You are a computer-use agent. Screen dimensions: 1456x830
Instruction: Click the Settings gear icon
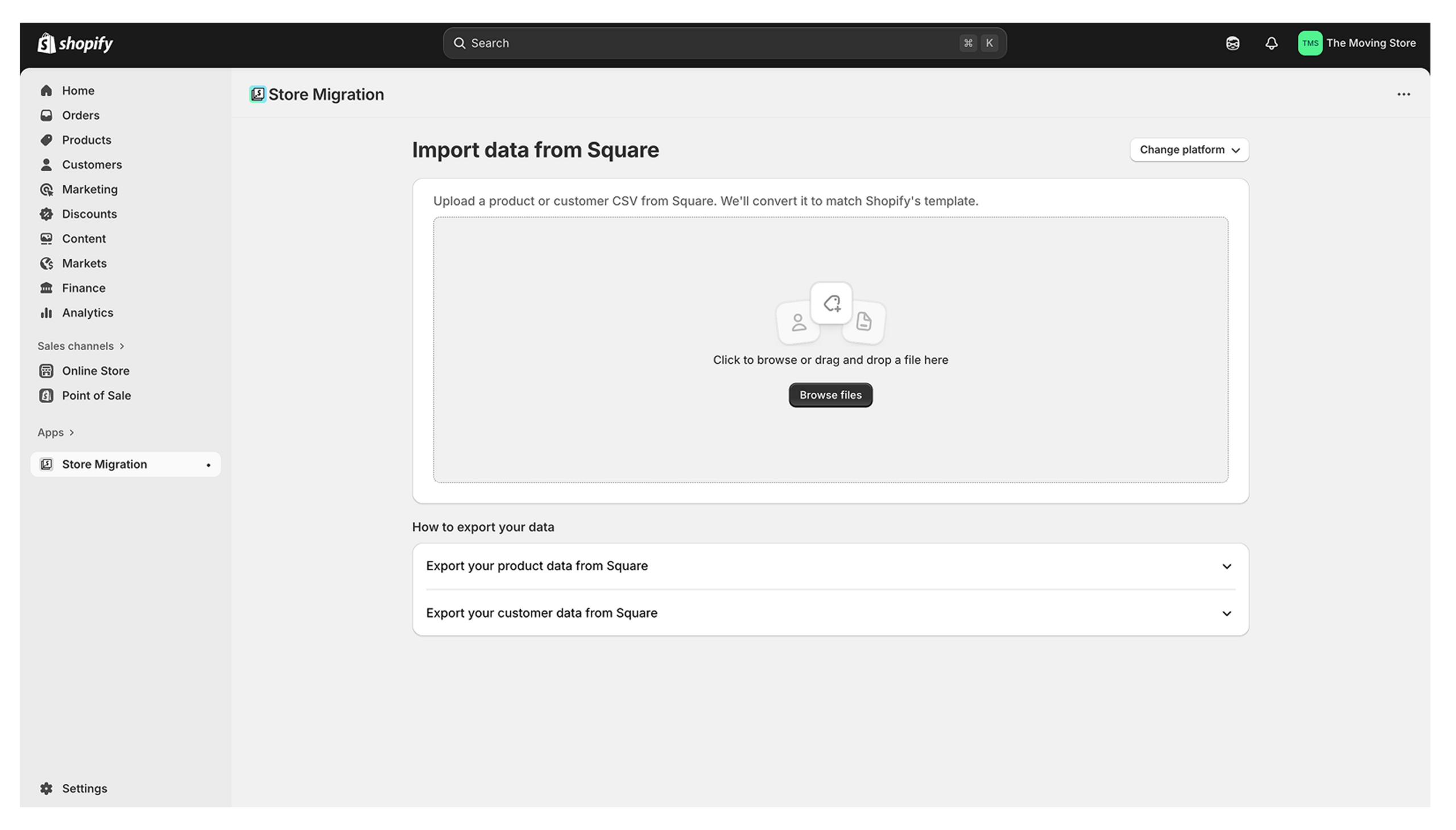click(x=46, y=788)
